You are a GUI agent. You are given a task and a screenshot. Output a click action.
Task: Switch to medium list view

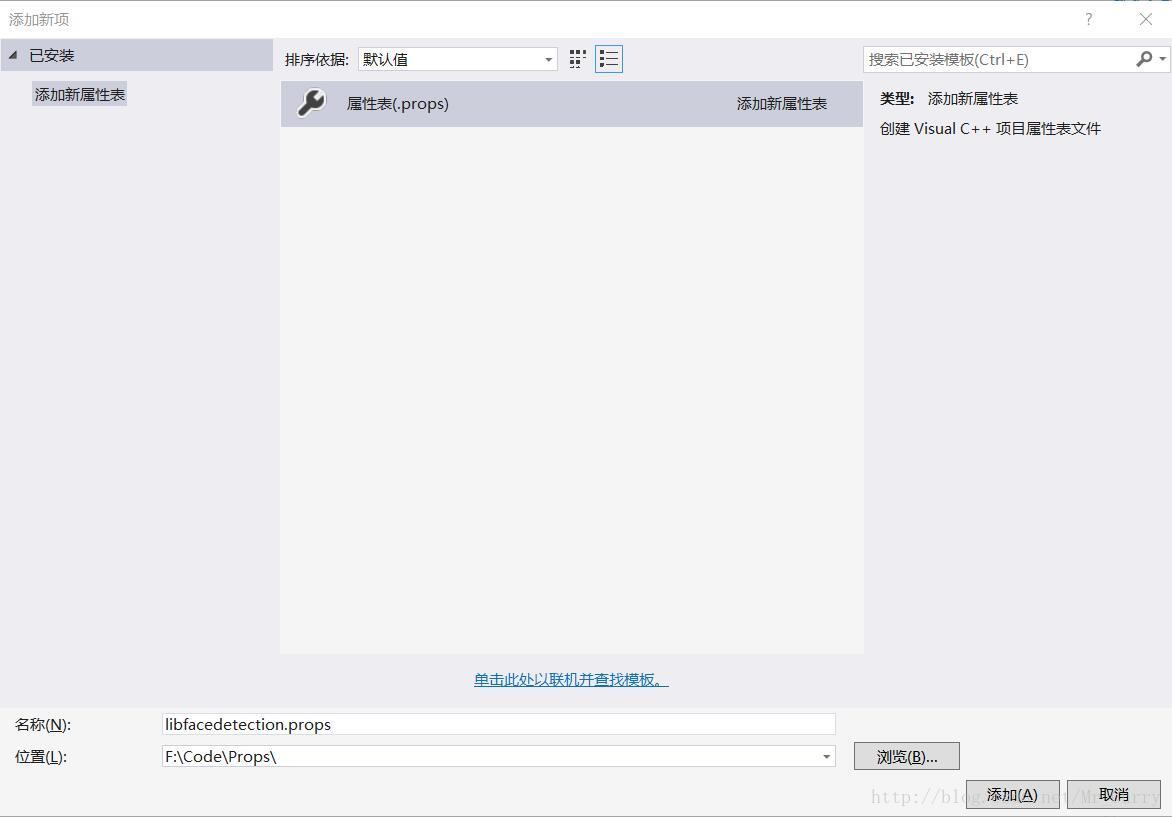point(609,59)
